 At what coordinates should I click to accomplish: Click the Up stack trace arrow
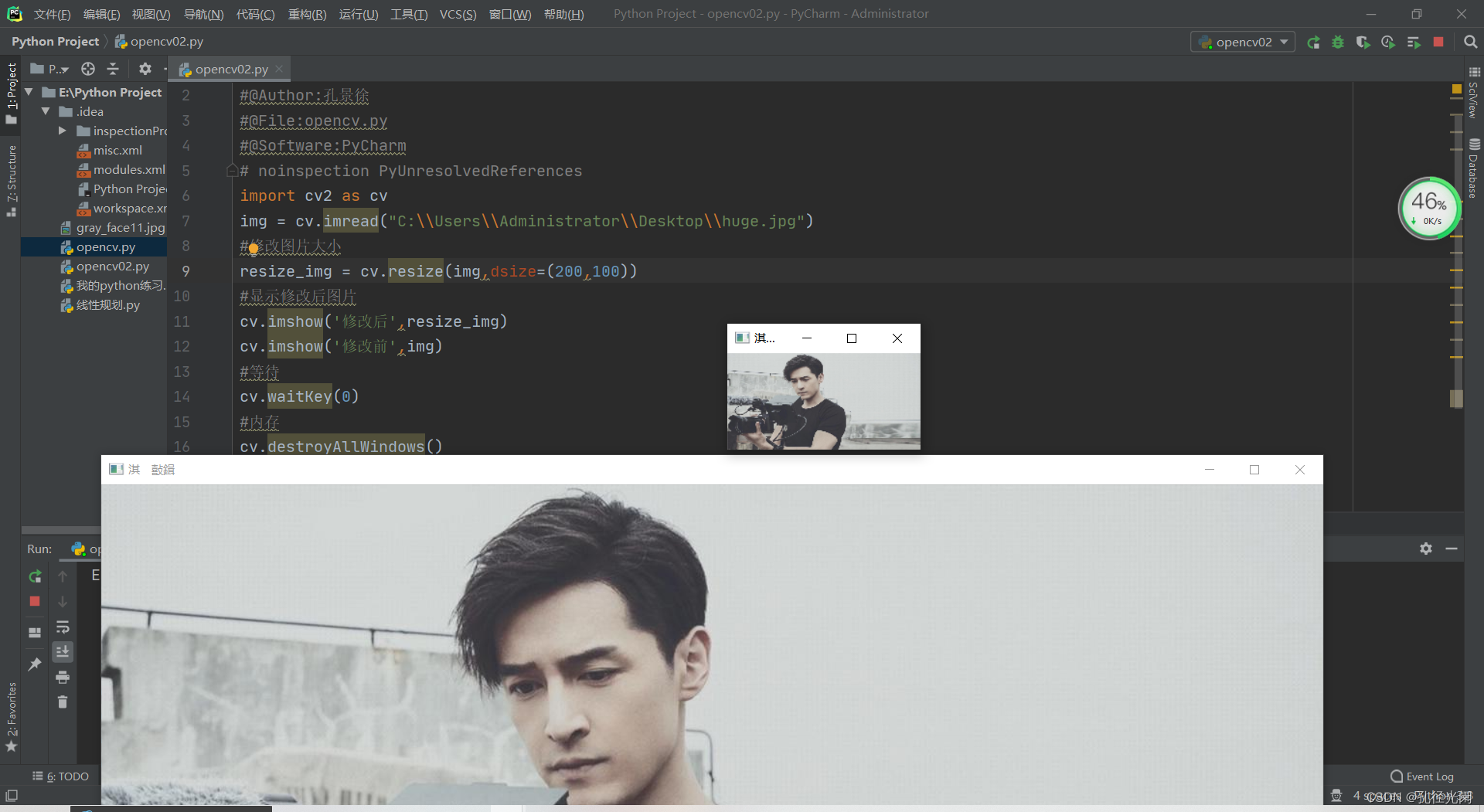pos(63,576)
